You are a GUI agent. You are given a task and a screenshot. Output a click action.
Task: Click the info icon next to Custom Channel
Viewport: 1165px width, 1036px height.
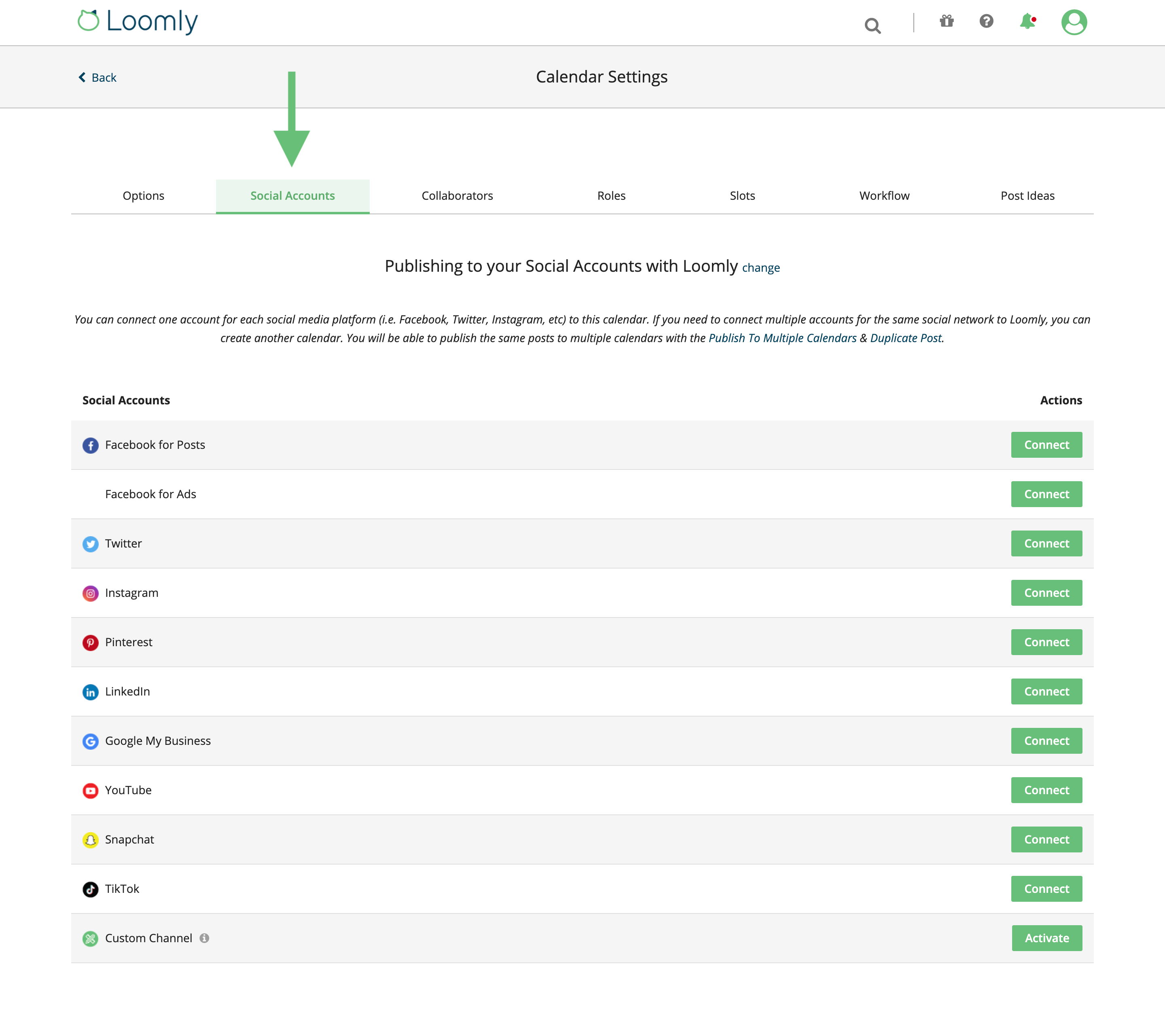[x=205, y=938]
